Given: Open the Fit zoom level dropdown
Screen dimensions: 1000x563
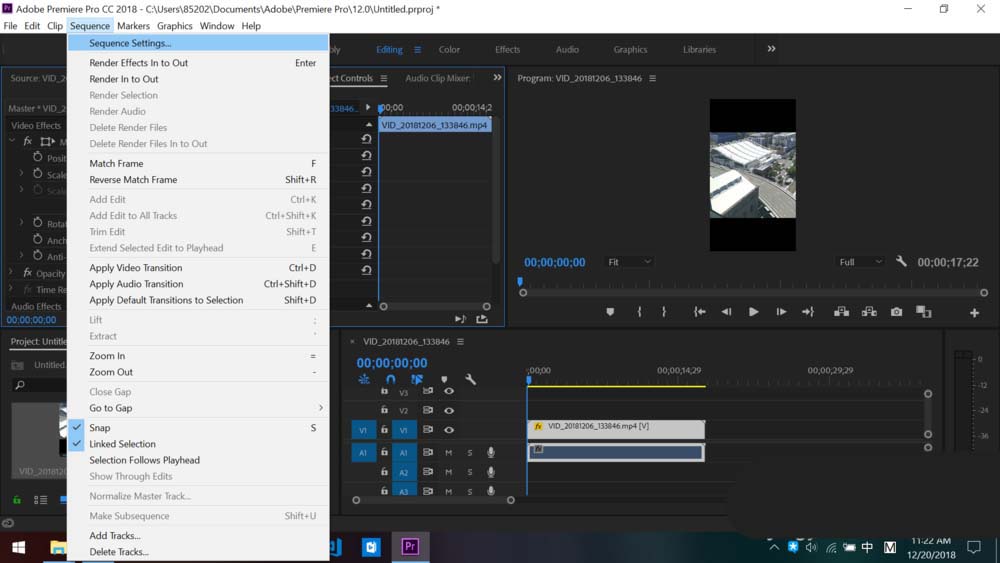Looking at the screenshot, I should click(x=629, y=262).
